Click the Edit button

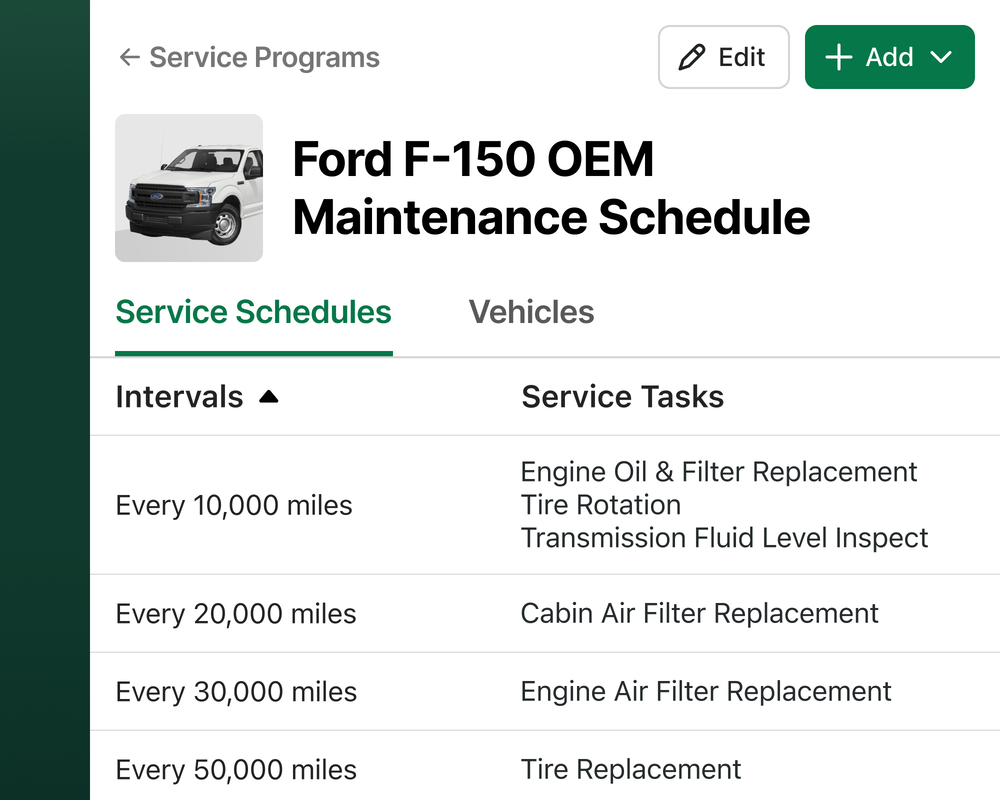(723, 57)
